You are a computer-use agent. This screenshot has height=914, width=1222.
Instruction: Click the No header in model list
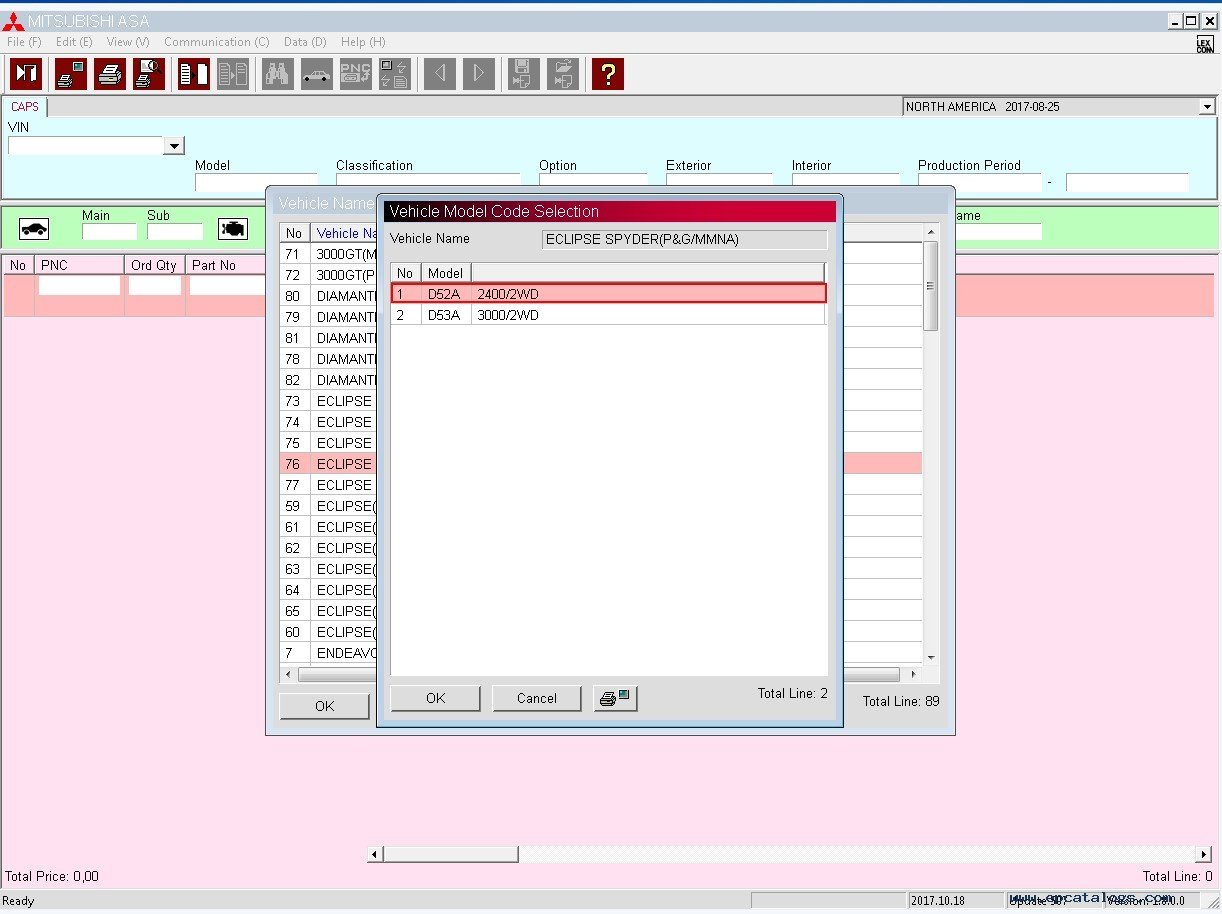pos(405,273)
